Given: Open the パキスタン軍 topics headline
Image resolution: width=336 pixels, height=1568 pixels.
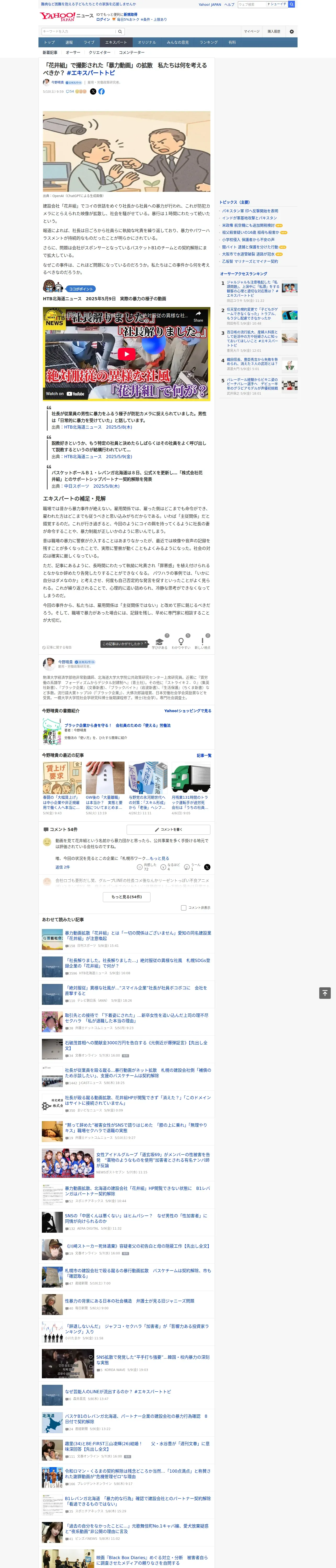Looking at the screenshot, I should (250, 211).
